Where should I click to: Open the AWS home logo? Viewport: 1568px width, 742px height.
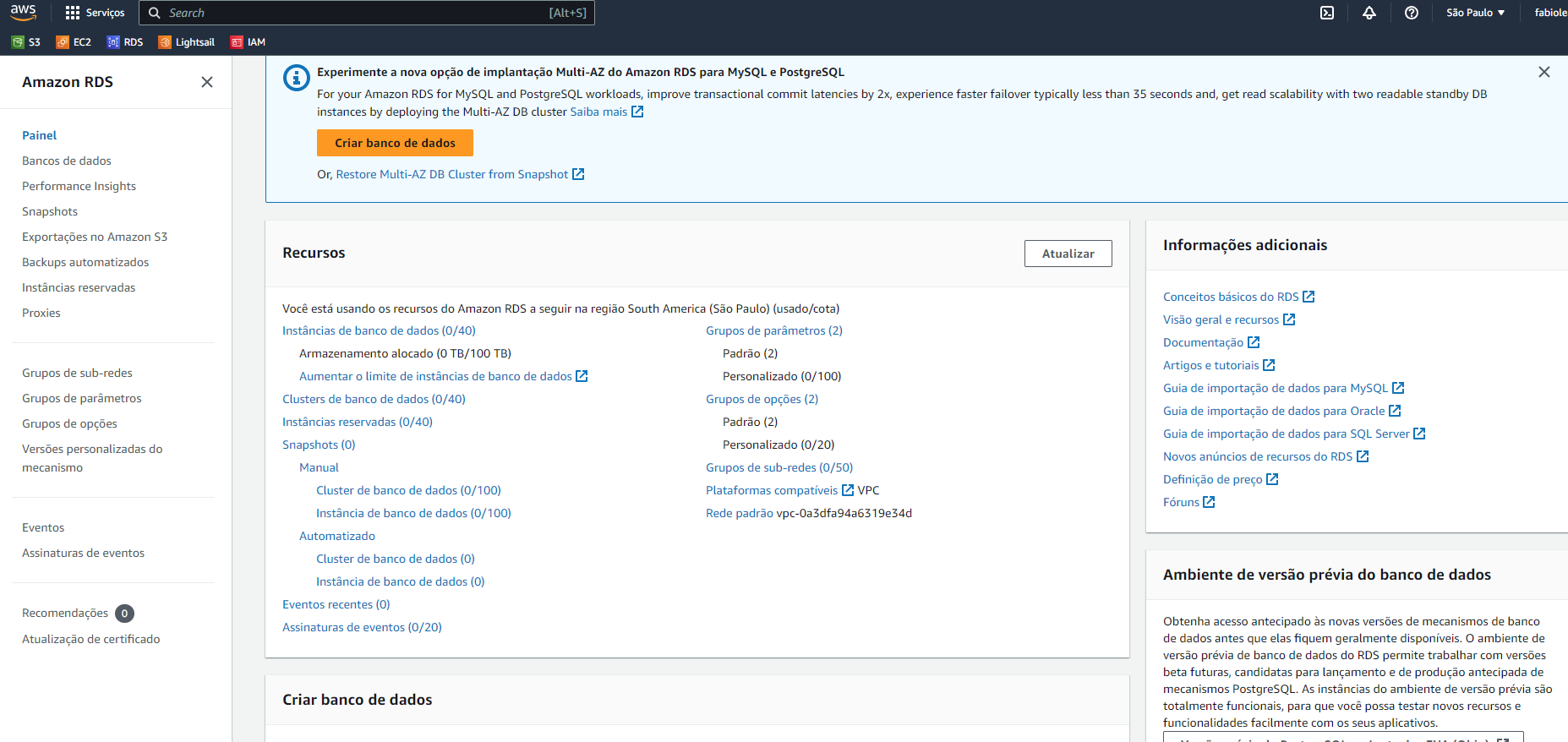coord(24,12)
